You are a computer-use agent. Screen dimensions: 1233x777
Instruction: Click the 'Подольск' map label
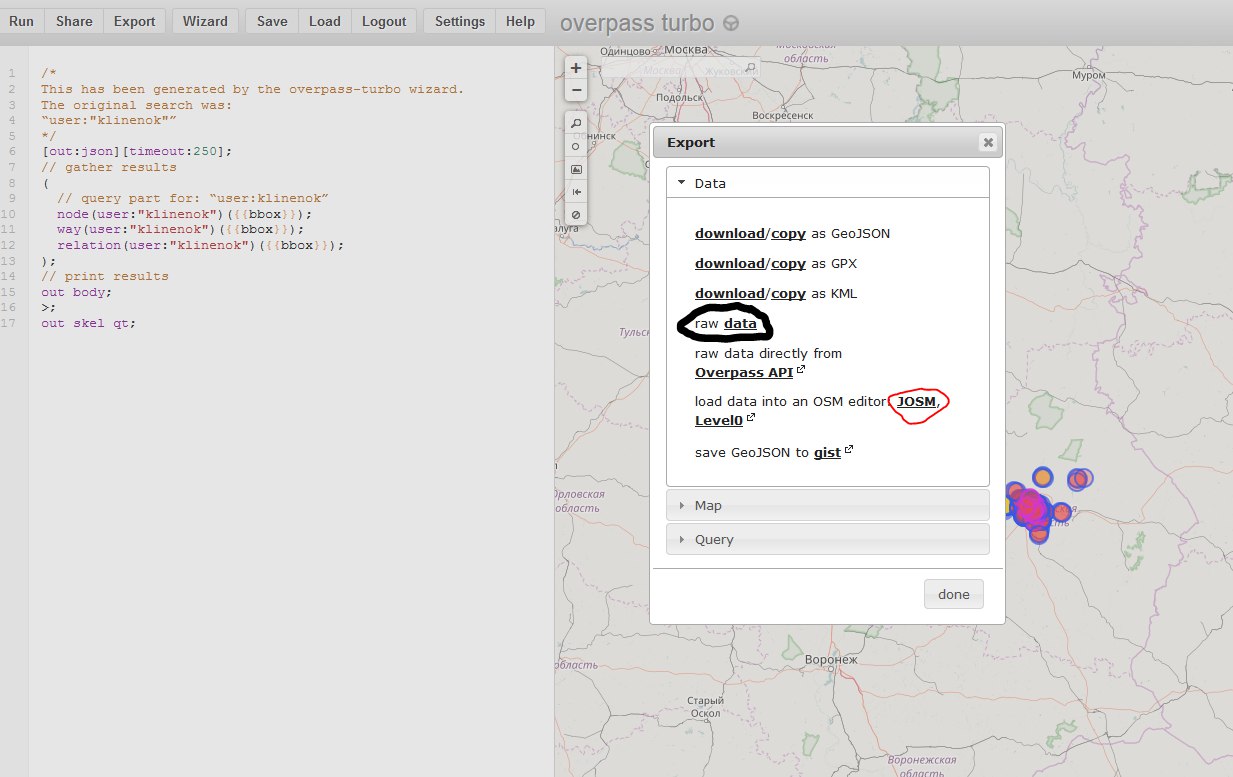click(680, 97)
